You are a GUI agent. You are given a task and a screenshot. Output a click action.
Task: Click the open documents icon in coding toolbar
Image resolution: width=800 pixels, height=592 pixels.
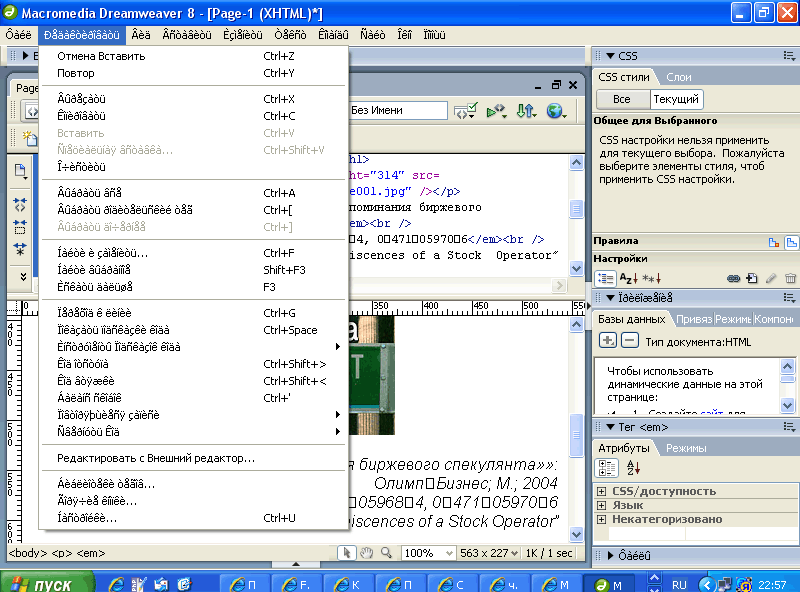tap(20, 171)
